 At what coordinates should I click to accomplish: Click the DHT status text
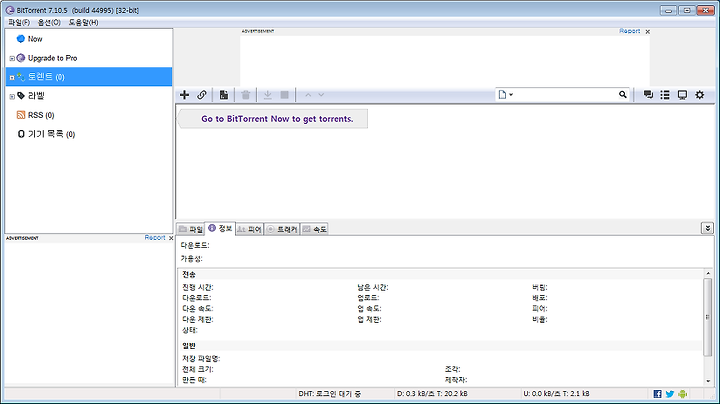330,394
